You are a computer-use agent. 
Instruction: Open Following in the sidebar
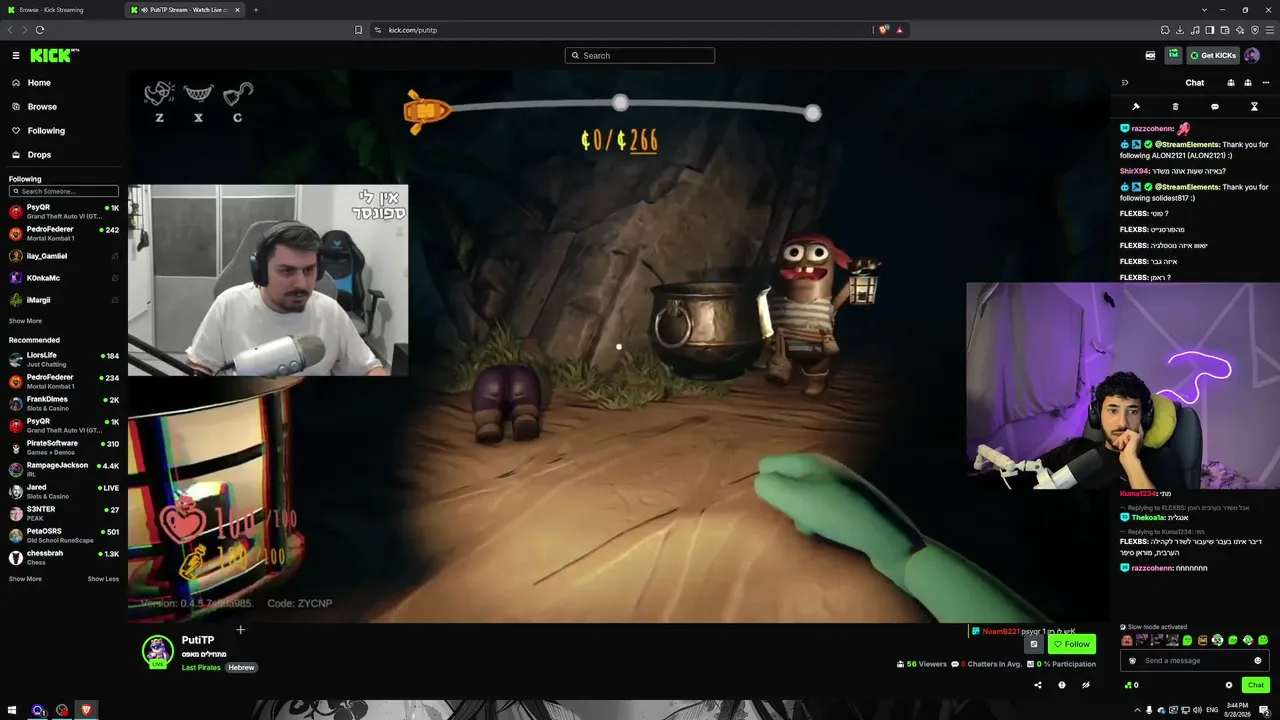[46, 131]
